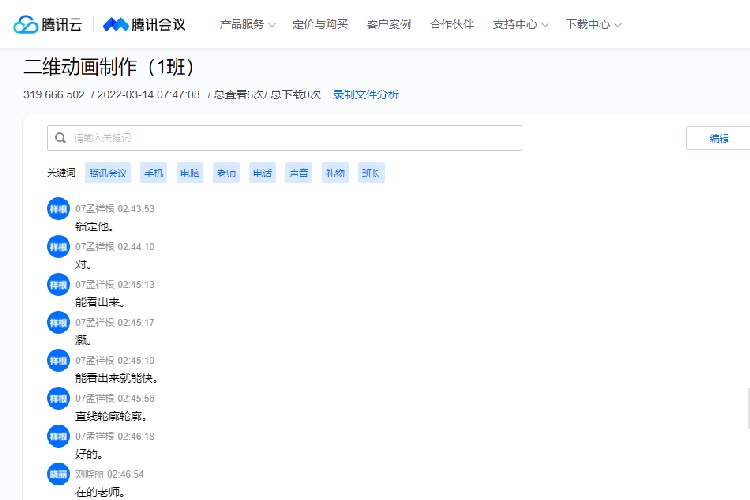Click the 编辑 button
Image resolution: width=750 pixels, height=500 pixels.
pos(718,138)
